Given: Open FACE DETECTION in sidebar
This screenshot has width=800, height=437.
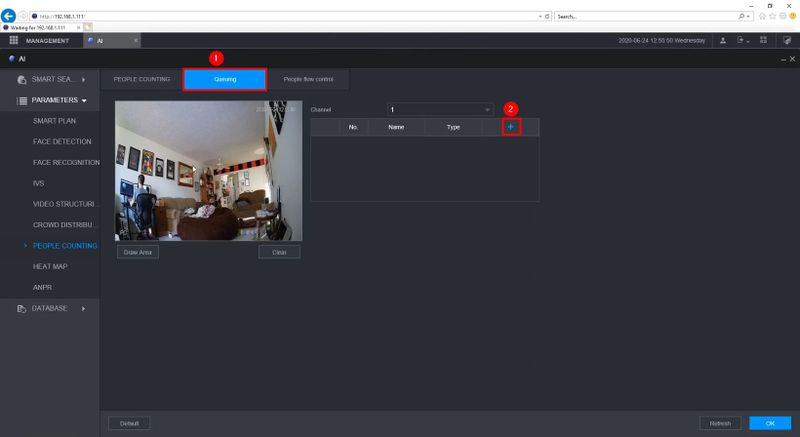Looking at the screenshot, I should coord(62,142).
